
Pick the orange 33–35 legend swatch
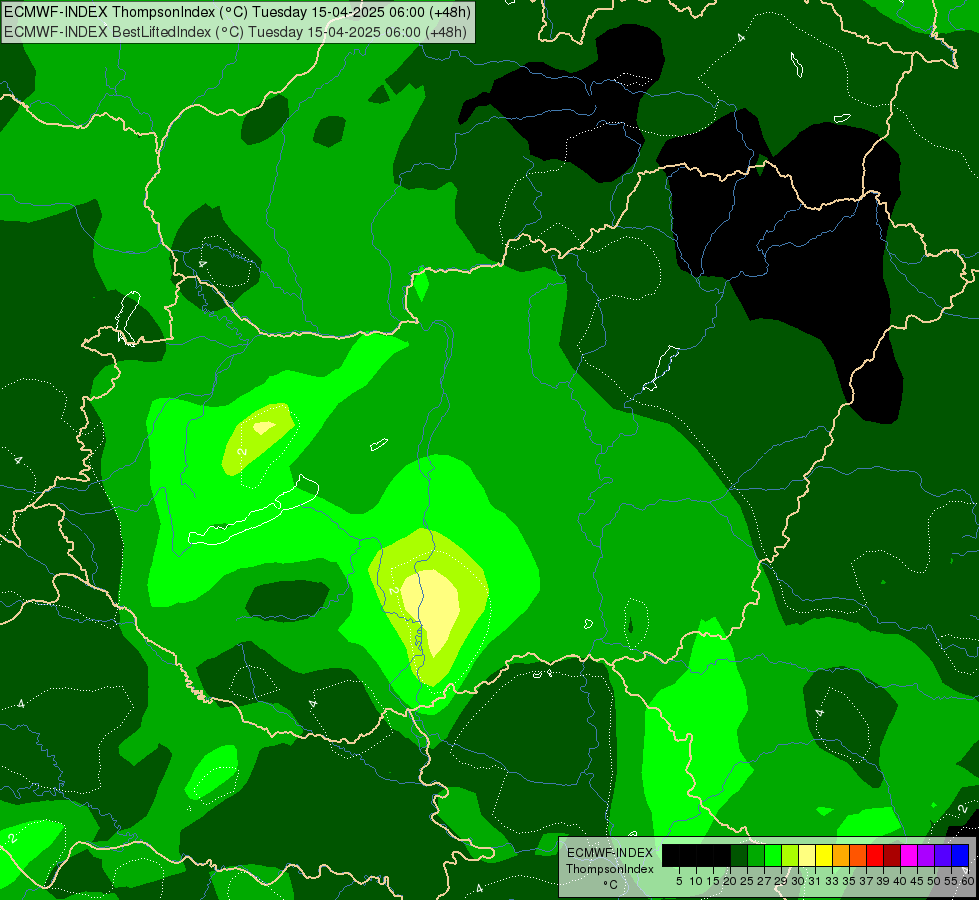[841, 855]
